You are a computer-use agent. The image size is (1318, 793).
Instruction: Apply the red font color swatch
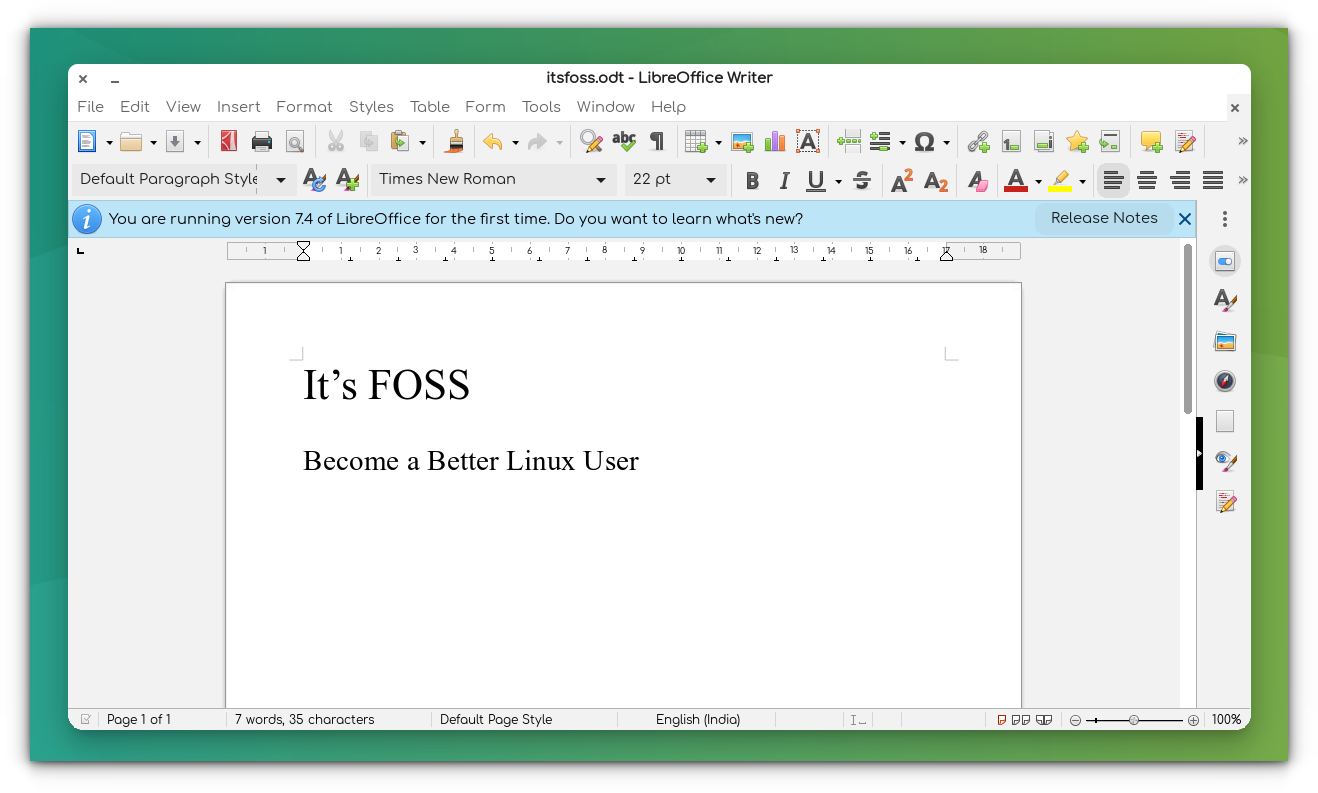pos(1016,181)
